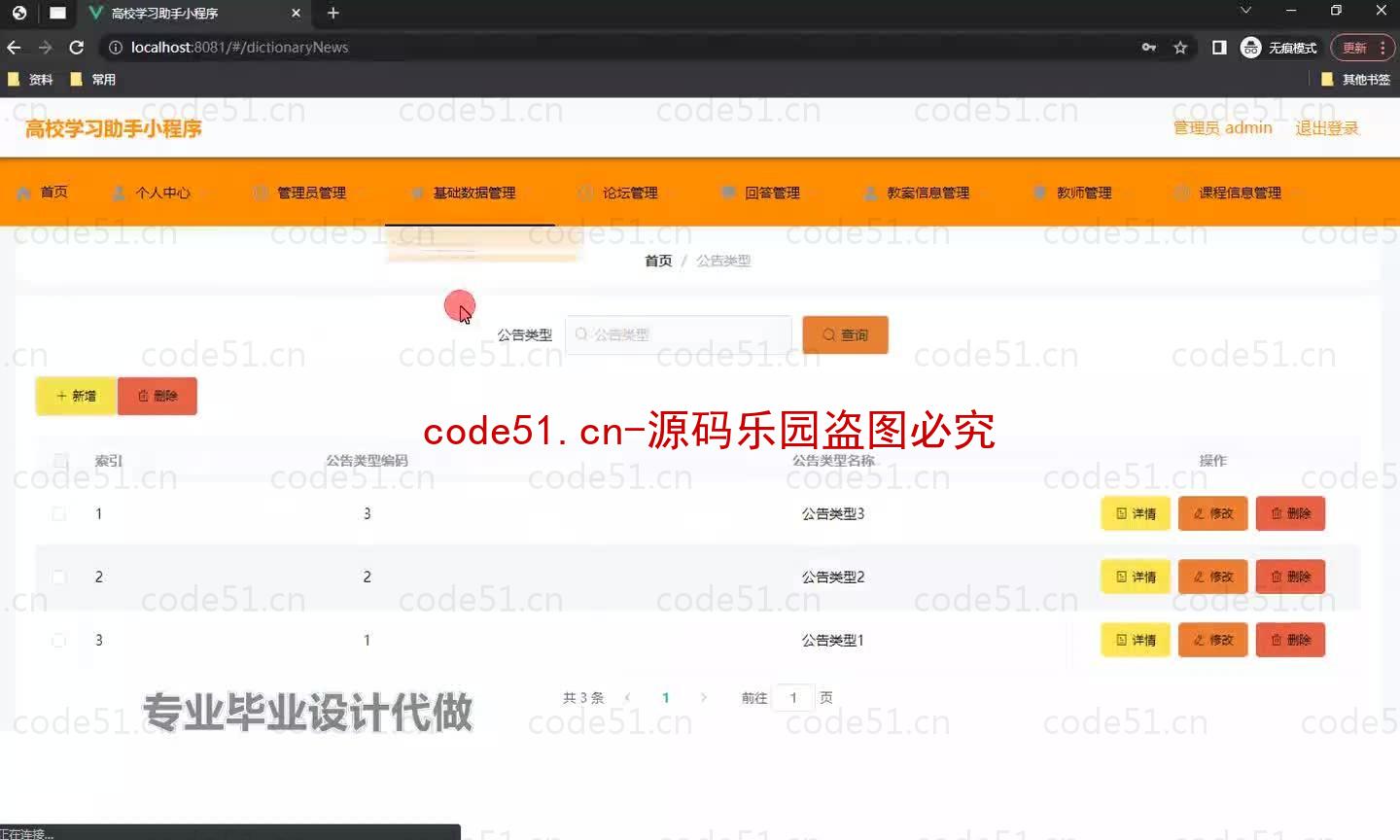
Task: Click the 首页 breadcrumb link
Action: 658,261
